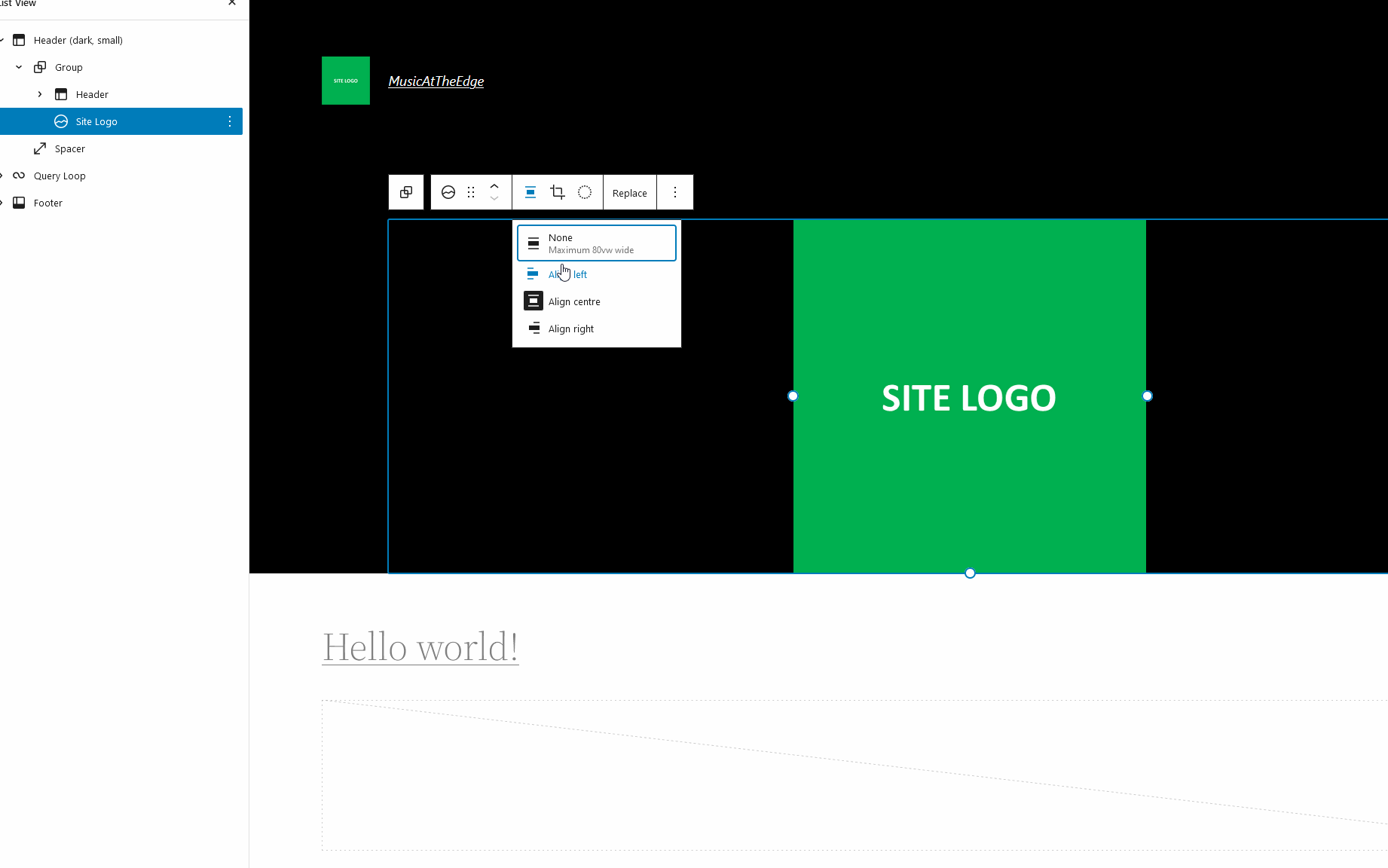The image size is (1388, 868).
Task: Move the Site Logo block up
Action: (494, 185)
